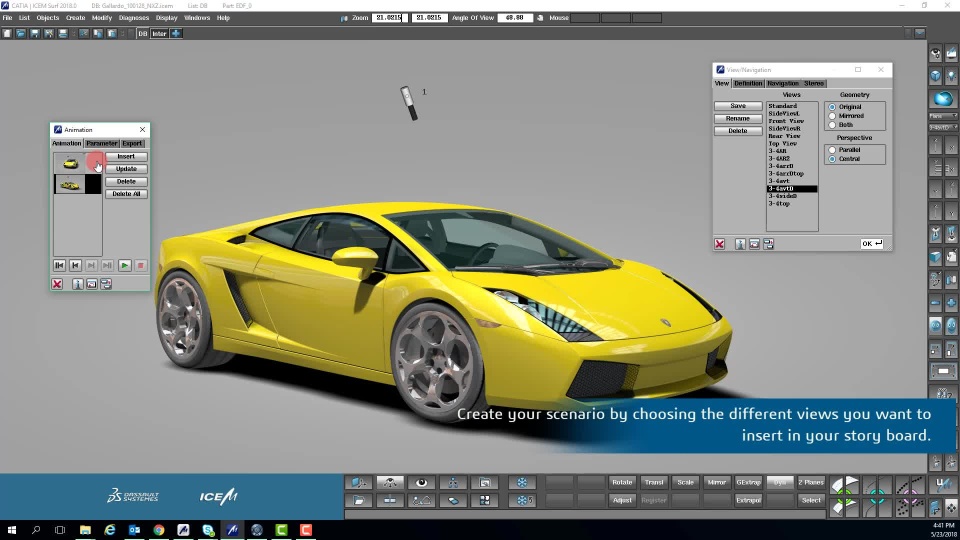Open the info icon in View/Navigation dialog
This screenshot has height=540, width=960.
pyautogui.click(x=740, y=244)
